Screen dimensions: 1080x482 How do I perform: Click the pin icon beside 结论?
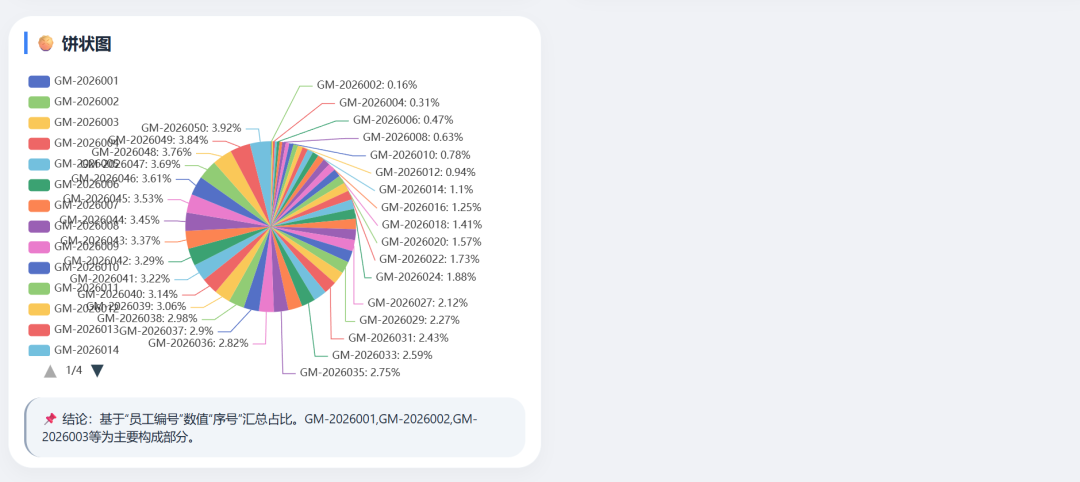point(50,419)
